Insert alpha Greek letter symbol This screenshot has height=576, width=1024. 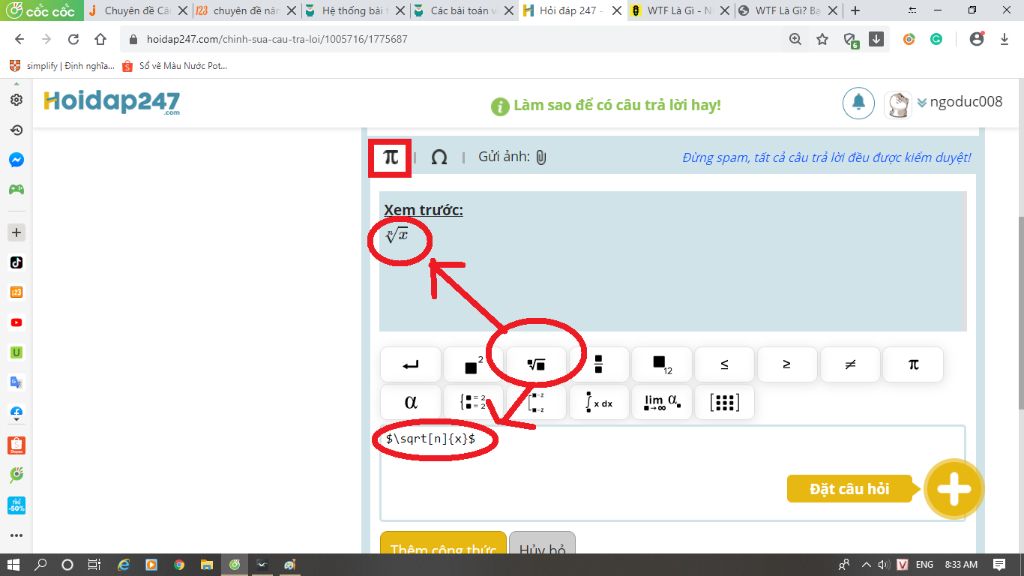tap(410, 402)
